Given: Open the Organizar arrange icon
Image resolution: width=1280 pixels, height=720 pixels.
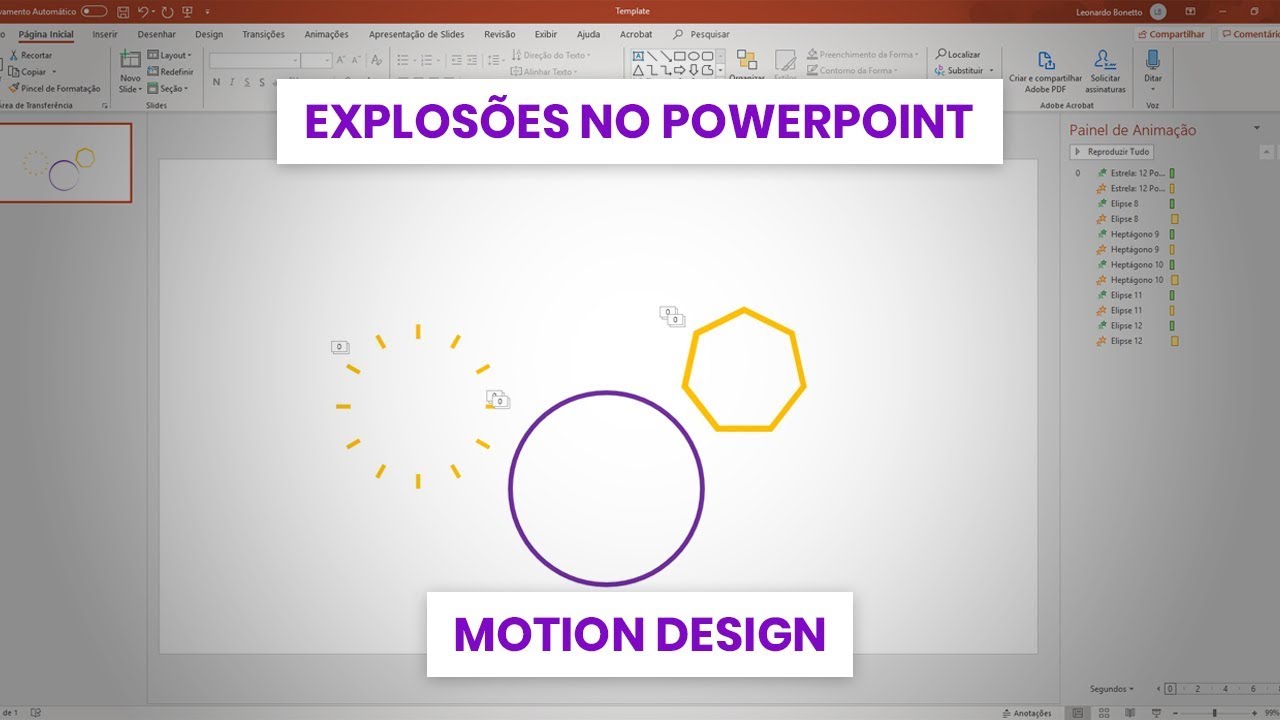Looking at the screenshot, I should click(747, 60).
